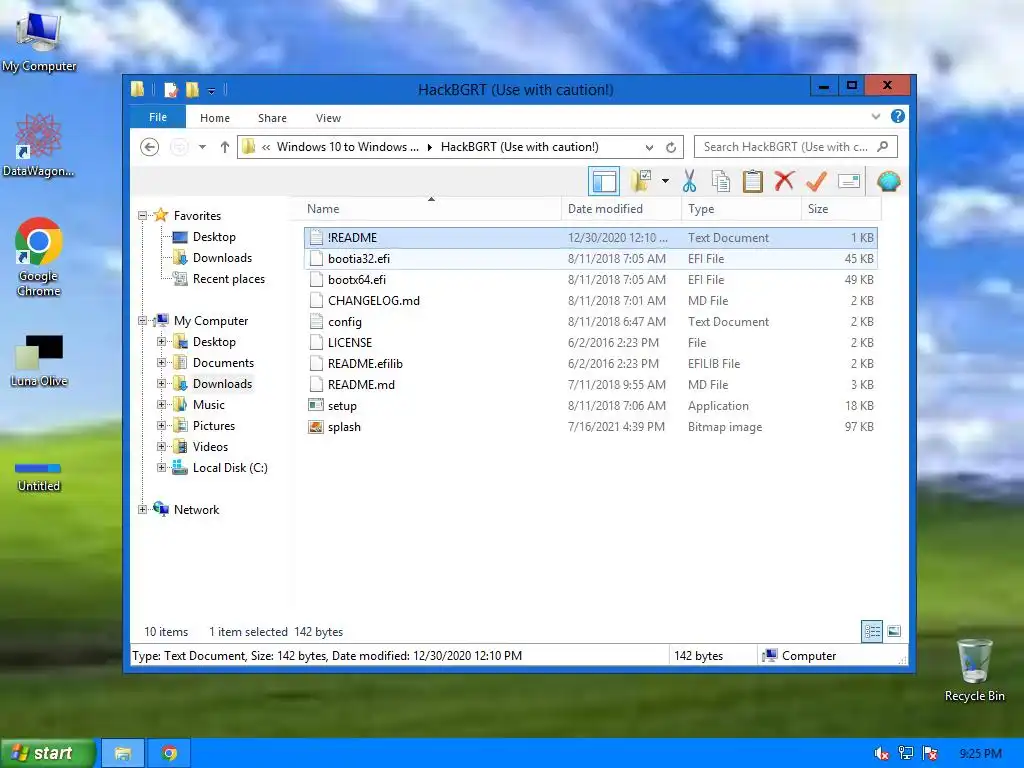Collapse the Favorites tree node

[x=142, y=216]
